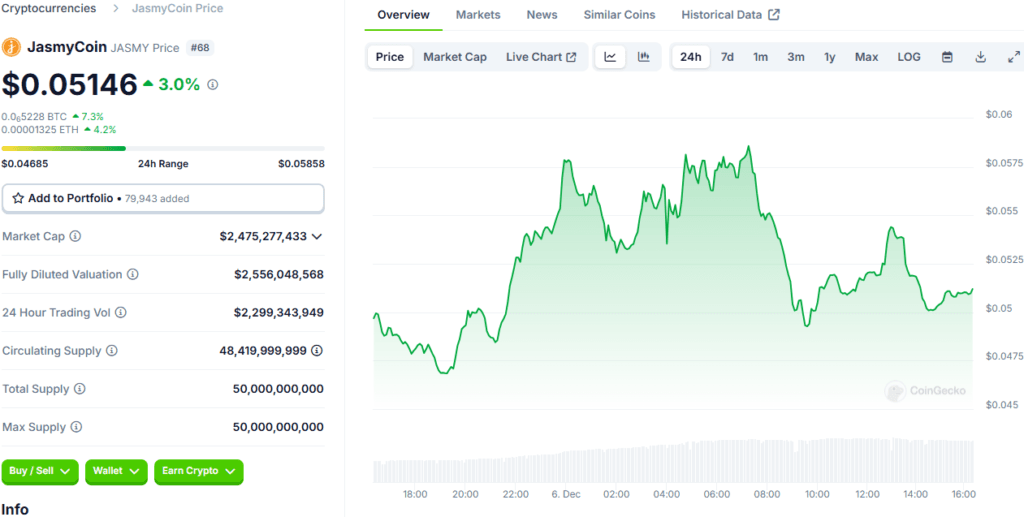1024x517 pixels.
Task: Open the Earn Crypto dropdown
Action: (x=199, y=471)
